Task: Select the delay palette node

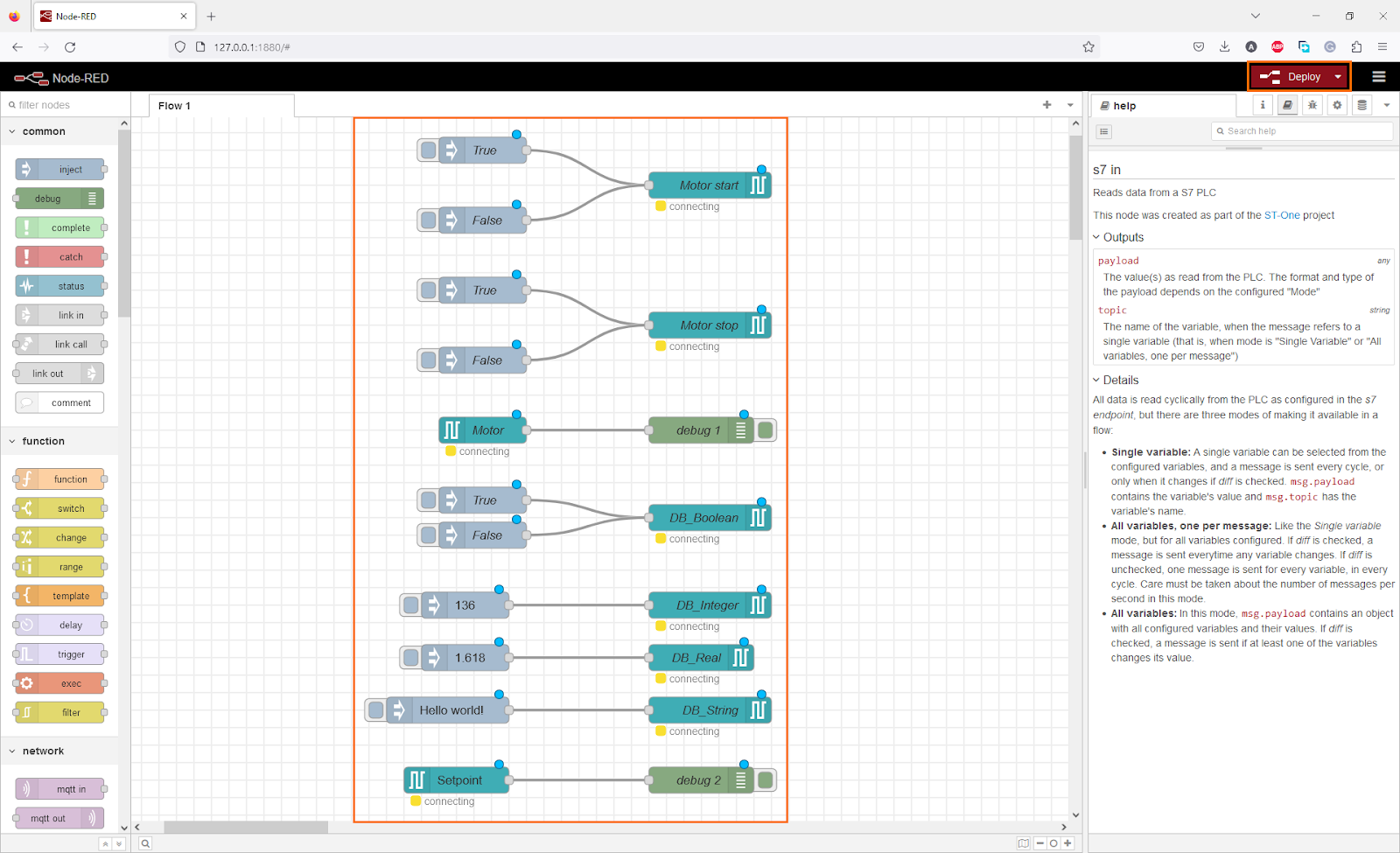Action: point(59,625)
